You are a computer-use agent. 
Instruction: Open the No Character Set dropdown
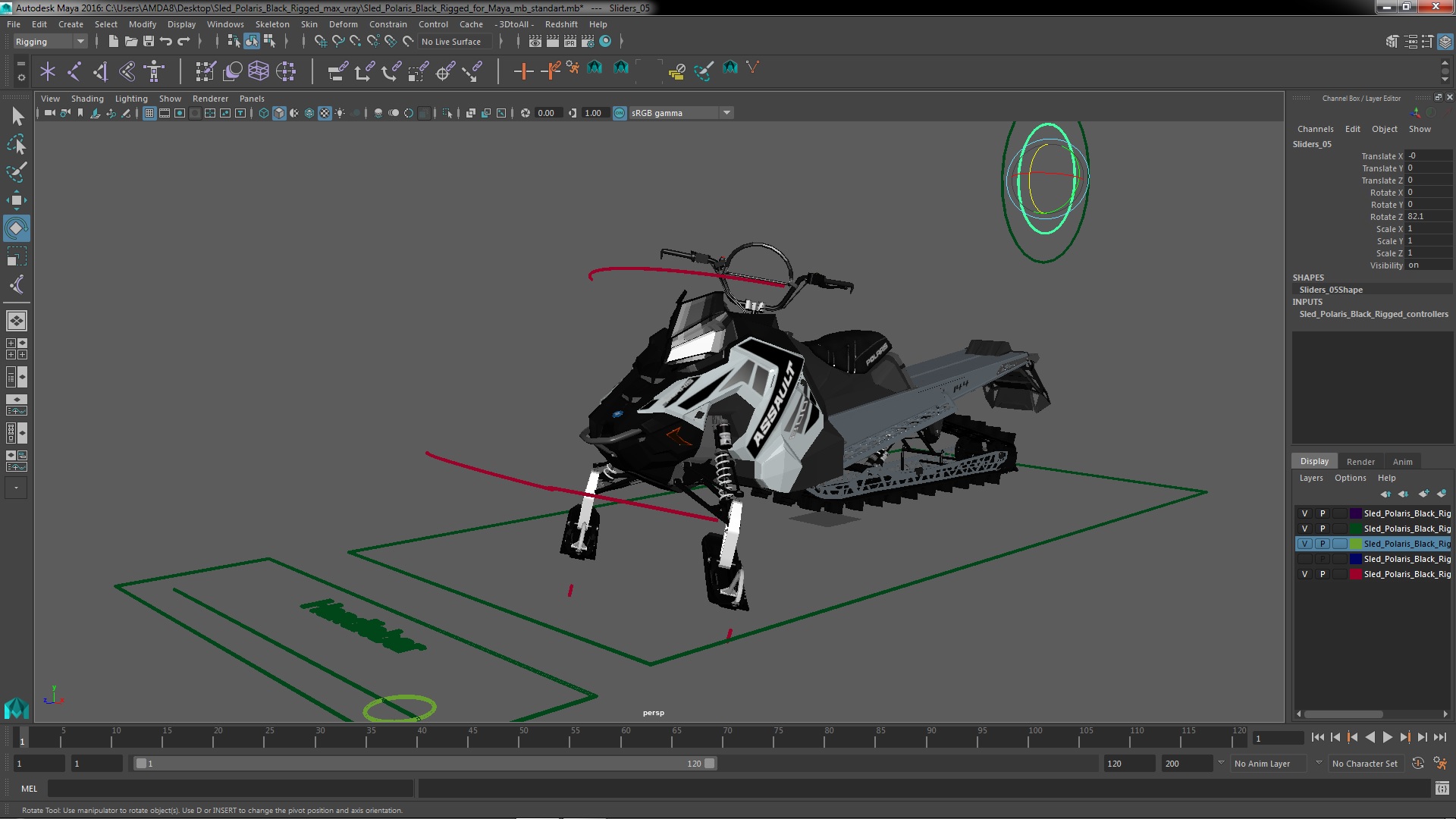tap(1366, 764)
